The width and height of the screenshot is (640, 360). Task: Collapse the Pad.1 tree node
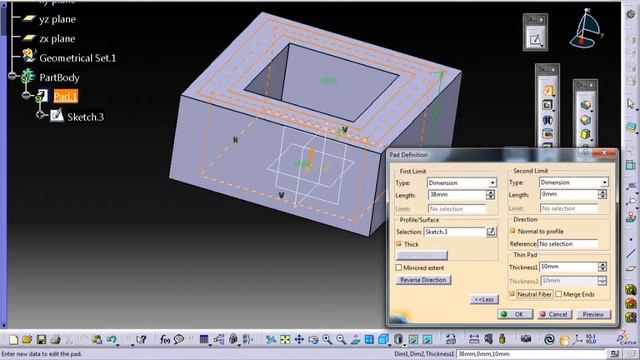pos(26,96)
